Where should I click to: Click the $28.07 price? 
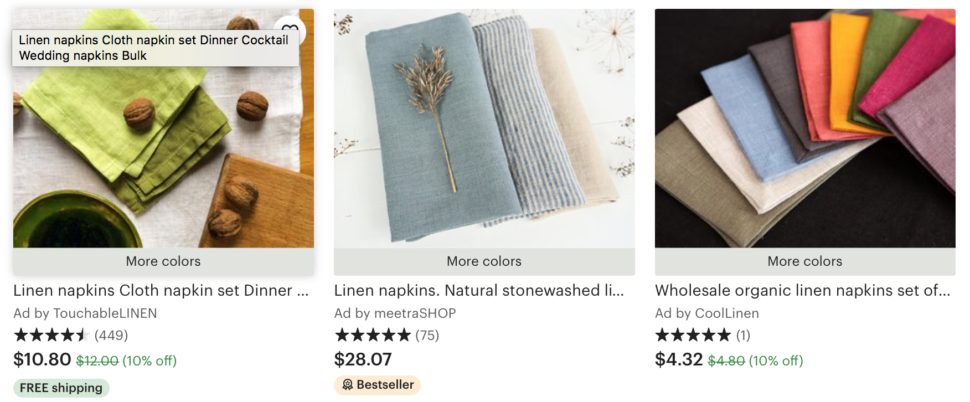363,359
